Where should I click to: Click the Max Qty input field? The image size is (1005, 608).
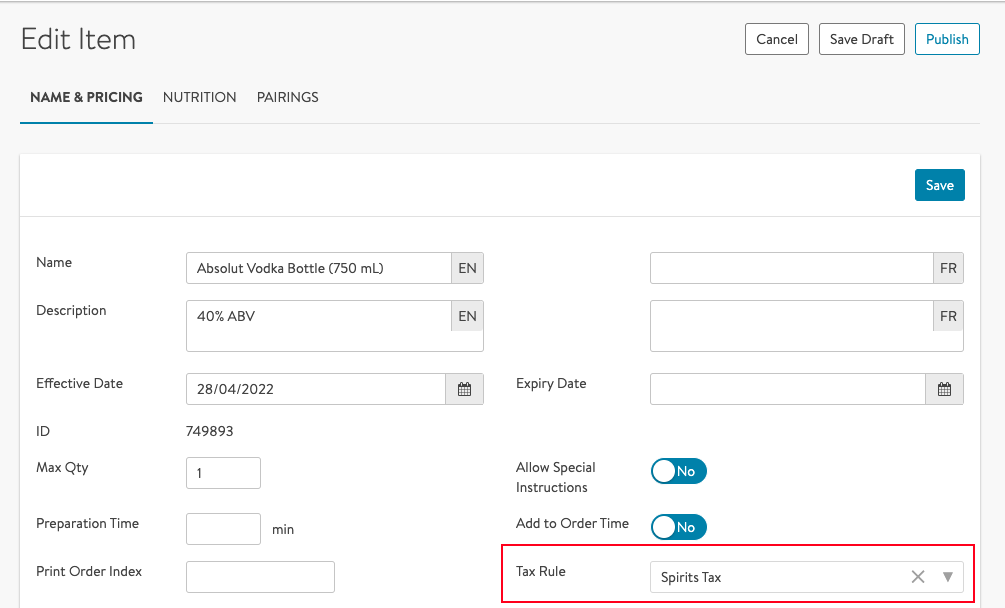[223, 473]
